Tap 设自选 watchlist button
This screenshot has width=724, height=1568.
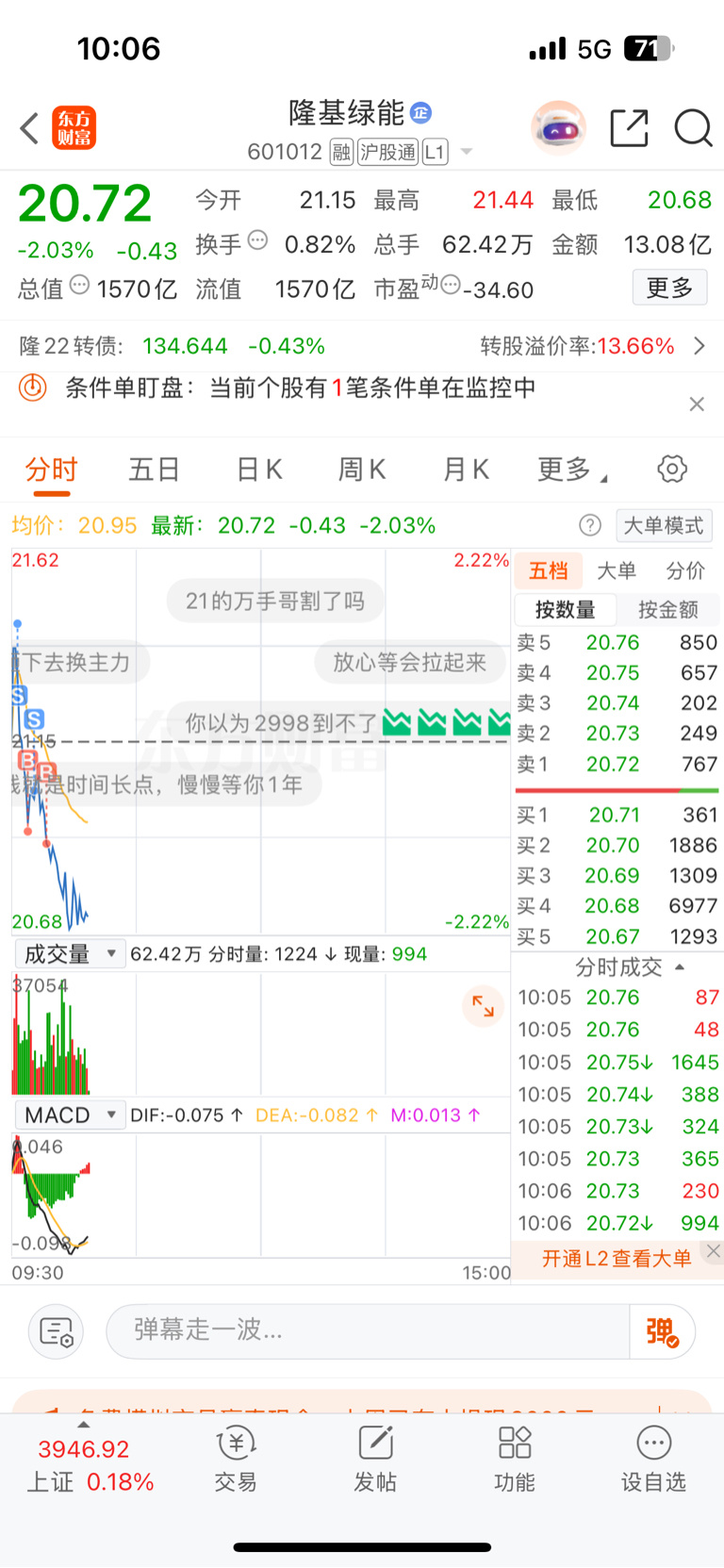[653, 1460]
